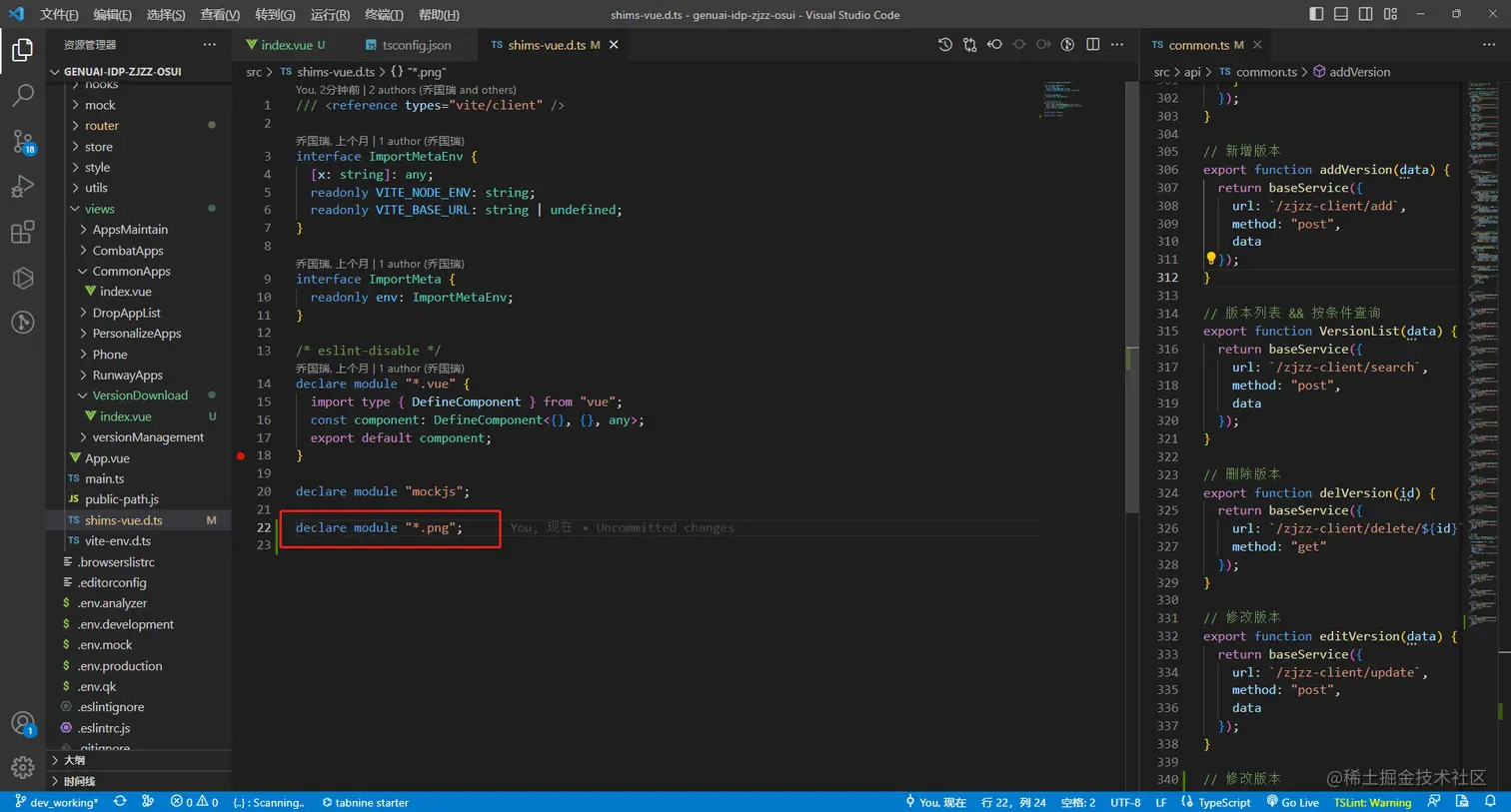Click the UTF-8 encoding selector
Image resolution: width=1511 pixels, height=812 pixels.
(1125, 802)
